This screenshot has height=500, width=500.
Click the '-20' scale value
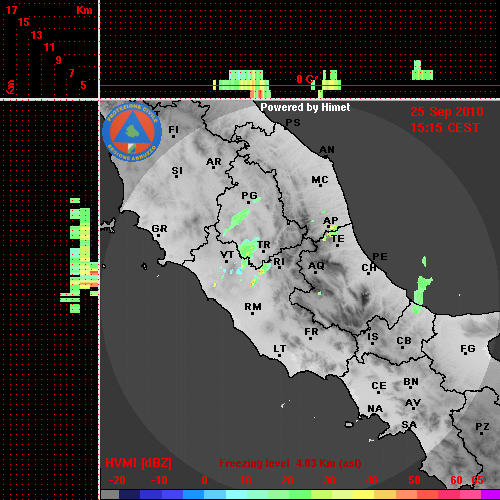[x=117, y=480]
